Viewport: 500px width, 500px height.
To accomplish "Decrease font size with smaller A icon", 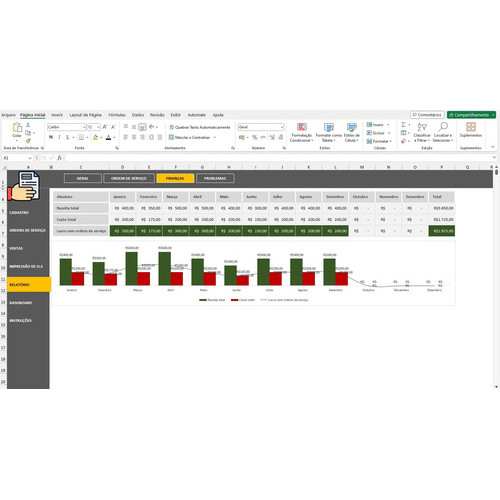I will 113,127.
